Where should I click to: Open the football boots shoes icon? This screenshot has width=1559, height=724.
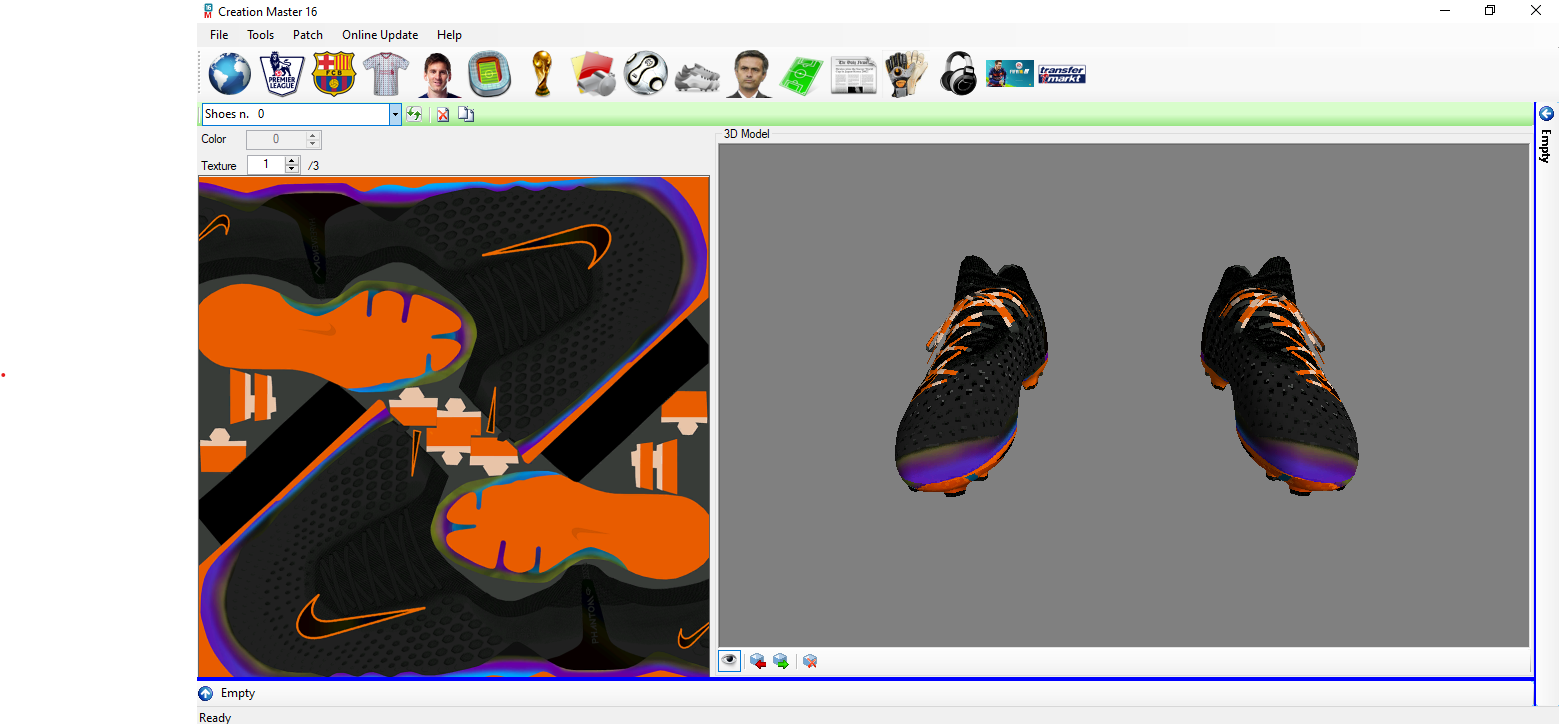(x=698, y=76)
